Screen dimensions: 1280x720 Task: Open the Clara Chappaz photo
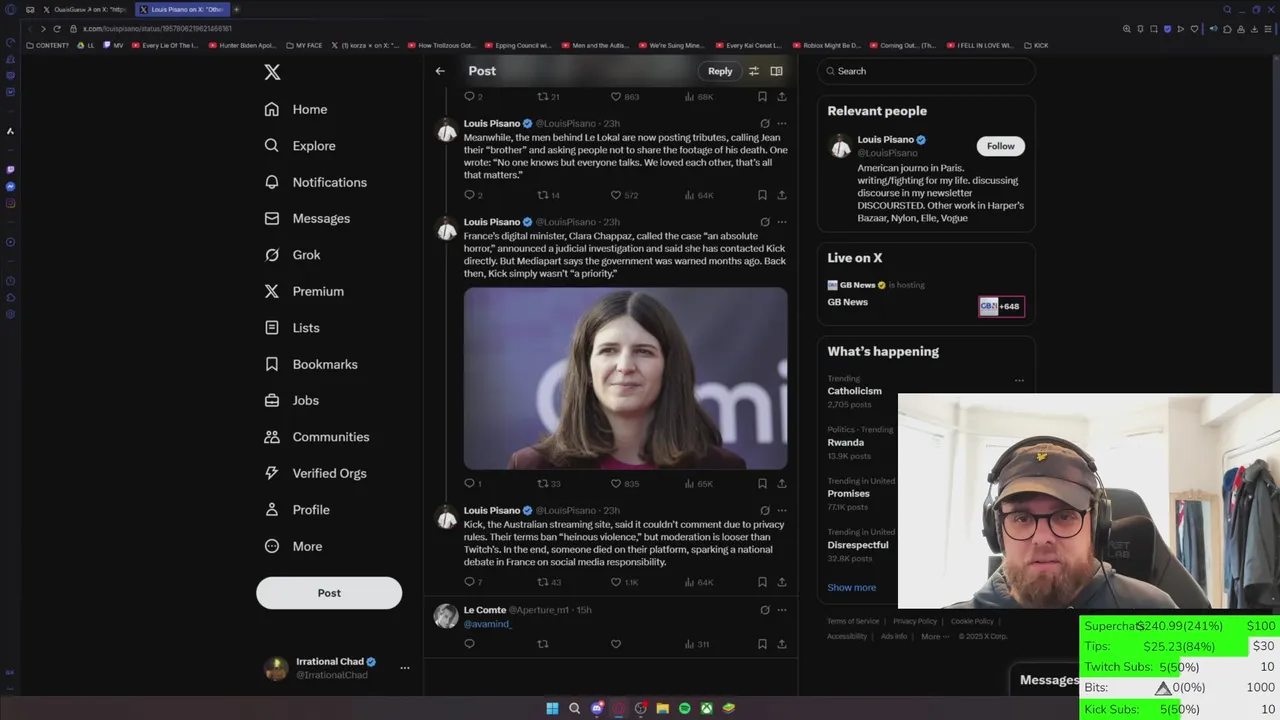pos(625,378)
